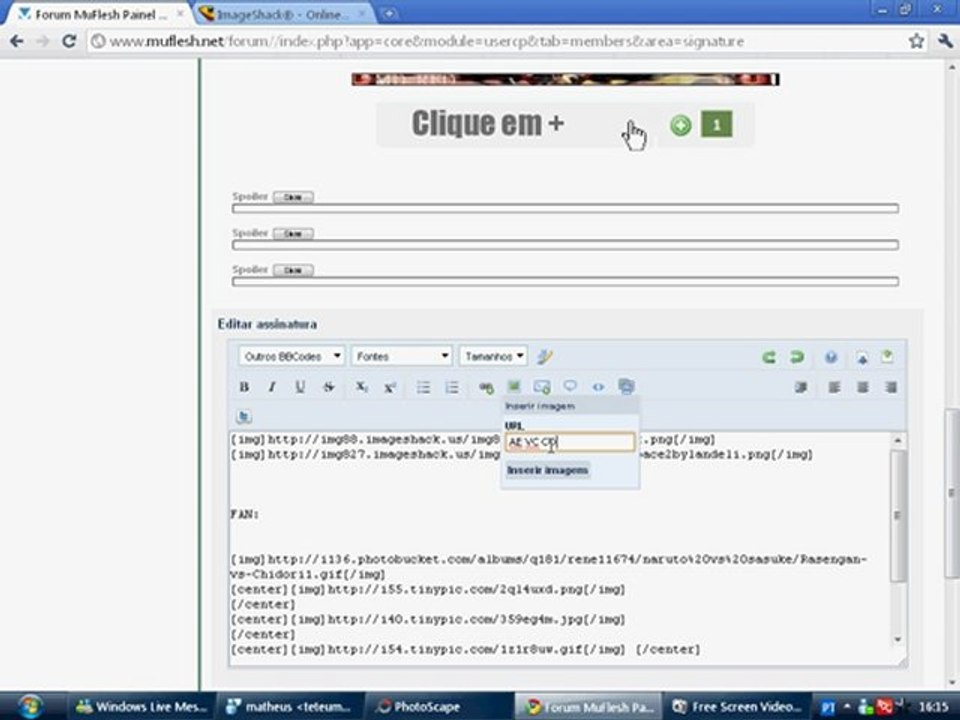Click the top-right editor toggle icon
Viewport: 960px width, 720px height.
pos(887,357)
